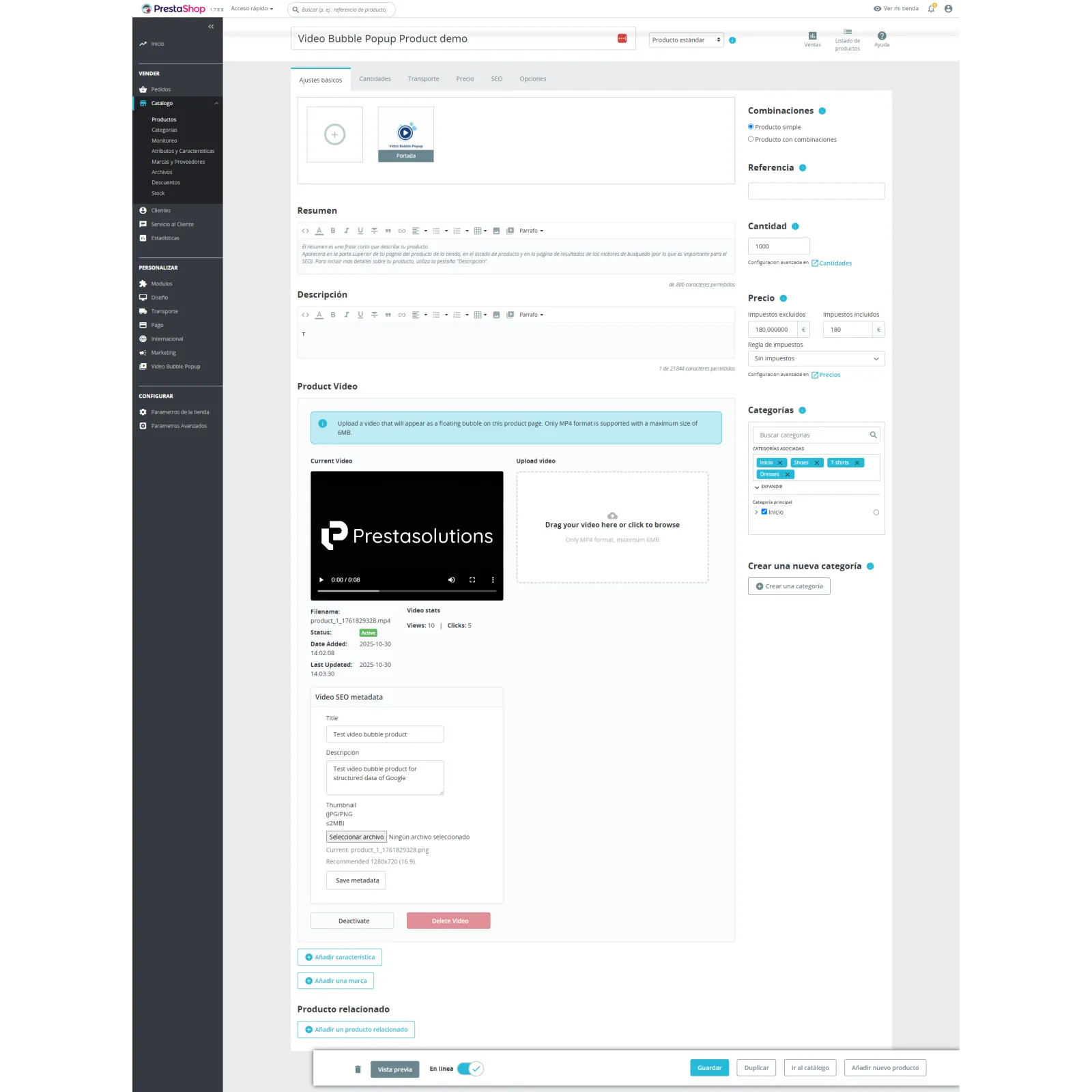The height and width of the screenshot is (1092, 1092).
Task: Click the video progress bar
Action: point(407,591)
